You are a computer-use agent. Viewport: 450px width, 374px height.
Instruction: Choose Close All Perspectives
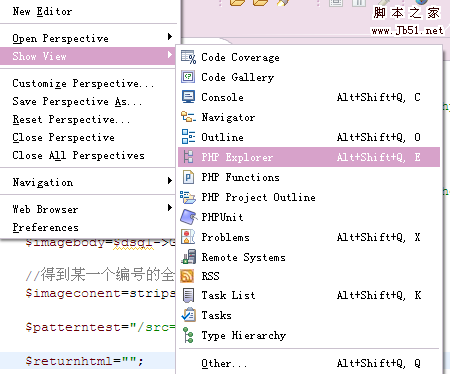88,155
